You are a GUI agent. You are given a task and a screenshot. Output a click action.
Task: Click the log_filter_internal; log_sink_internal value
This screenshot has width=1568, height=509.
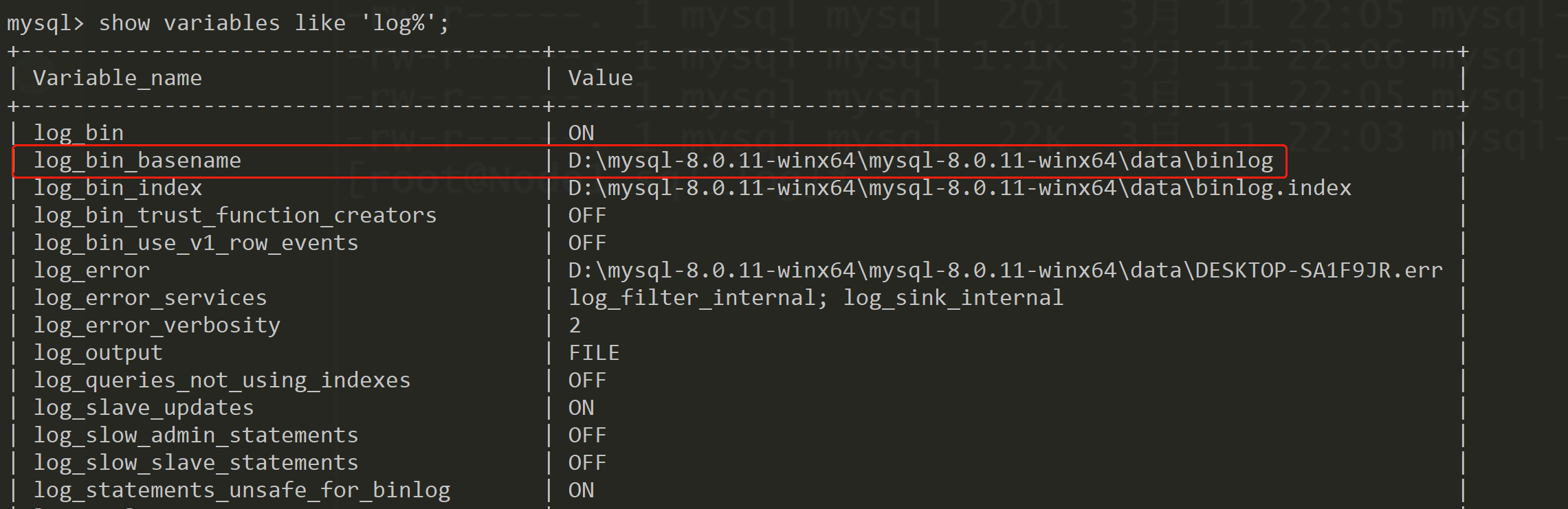click(816, 298)
